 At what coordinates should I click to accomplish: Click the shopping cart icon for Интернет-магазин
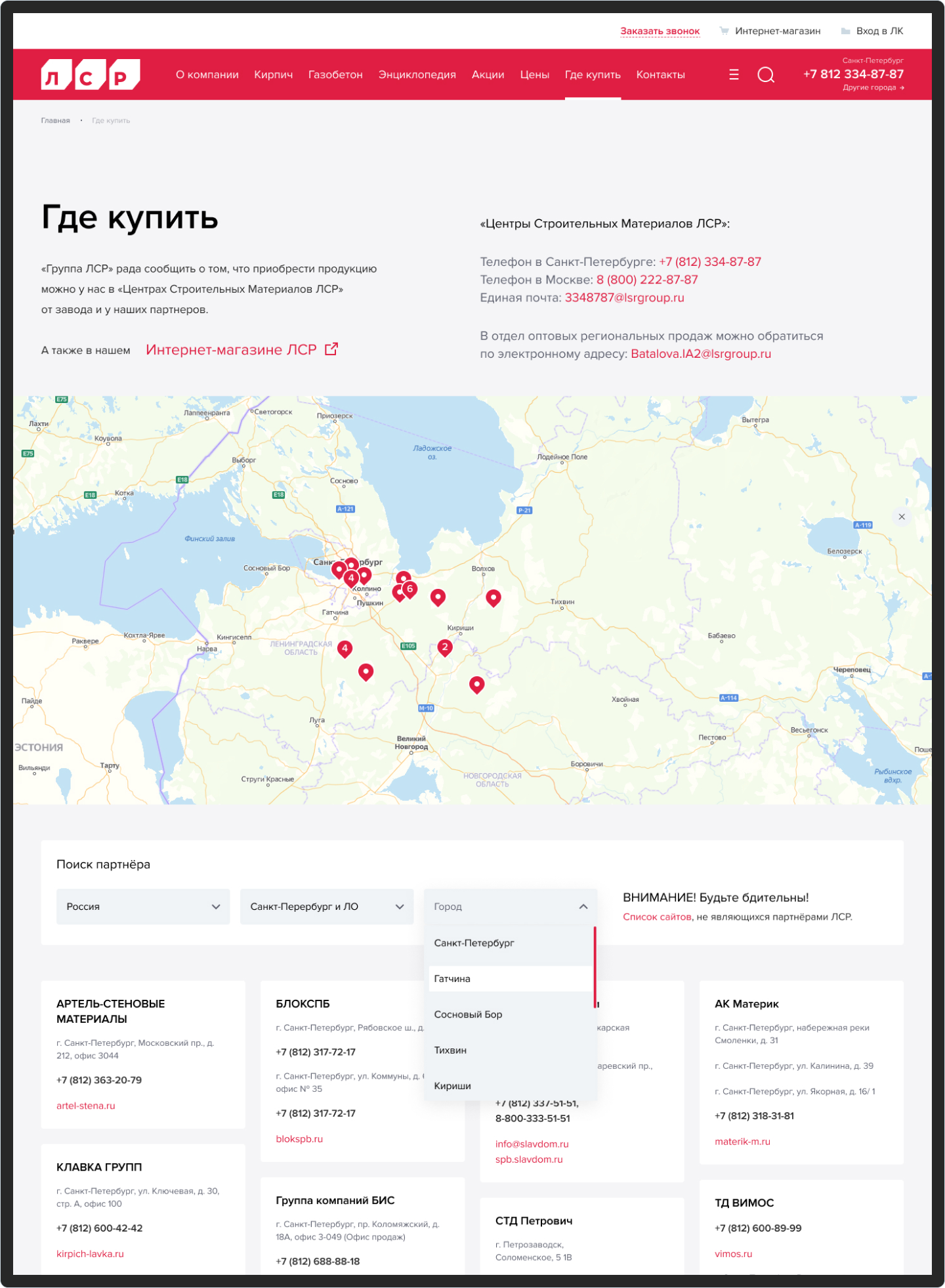pos(724,31)
